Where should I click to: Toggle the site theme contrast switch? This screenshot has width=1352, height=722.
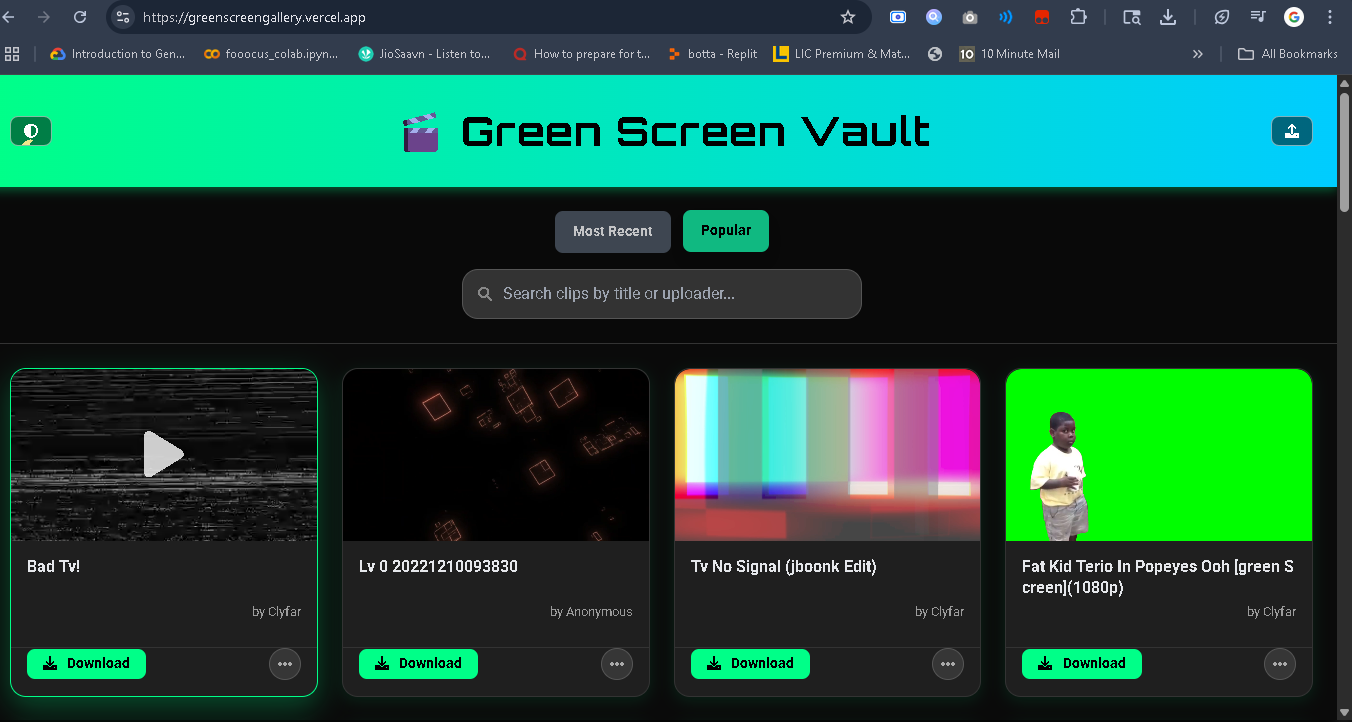tap(30, 130)
